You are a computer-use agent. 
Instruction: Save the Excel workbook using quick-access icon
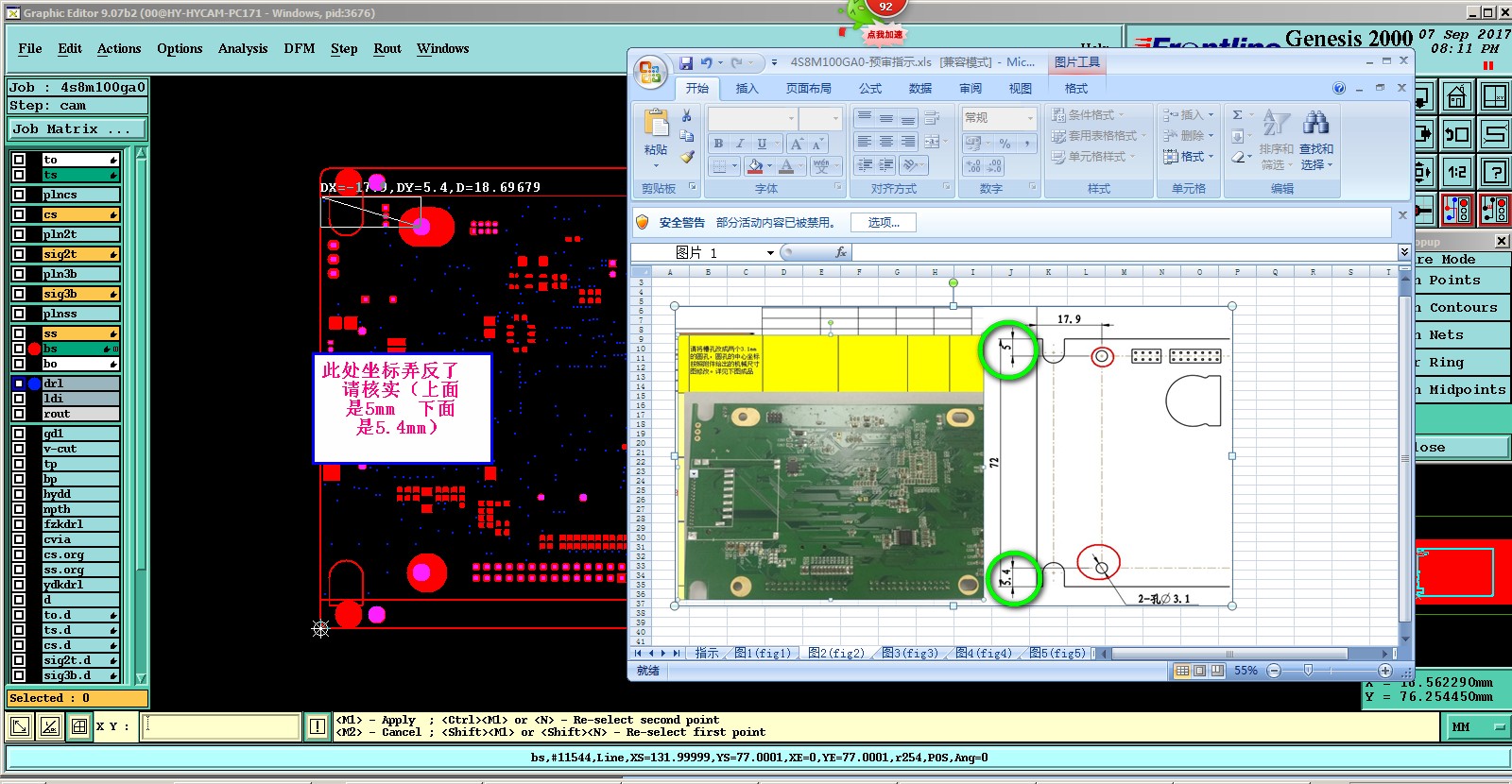point(686,63)
